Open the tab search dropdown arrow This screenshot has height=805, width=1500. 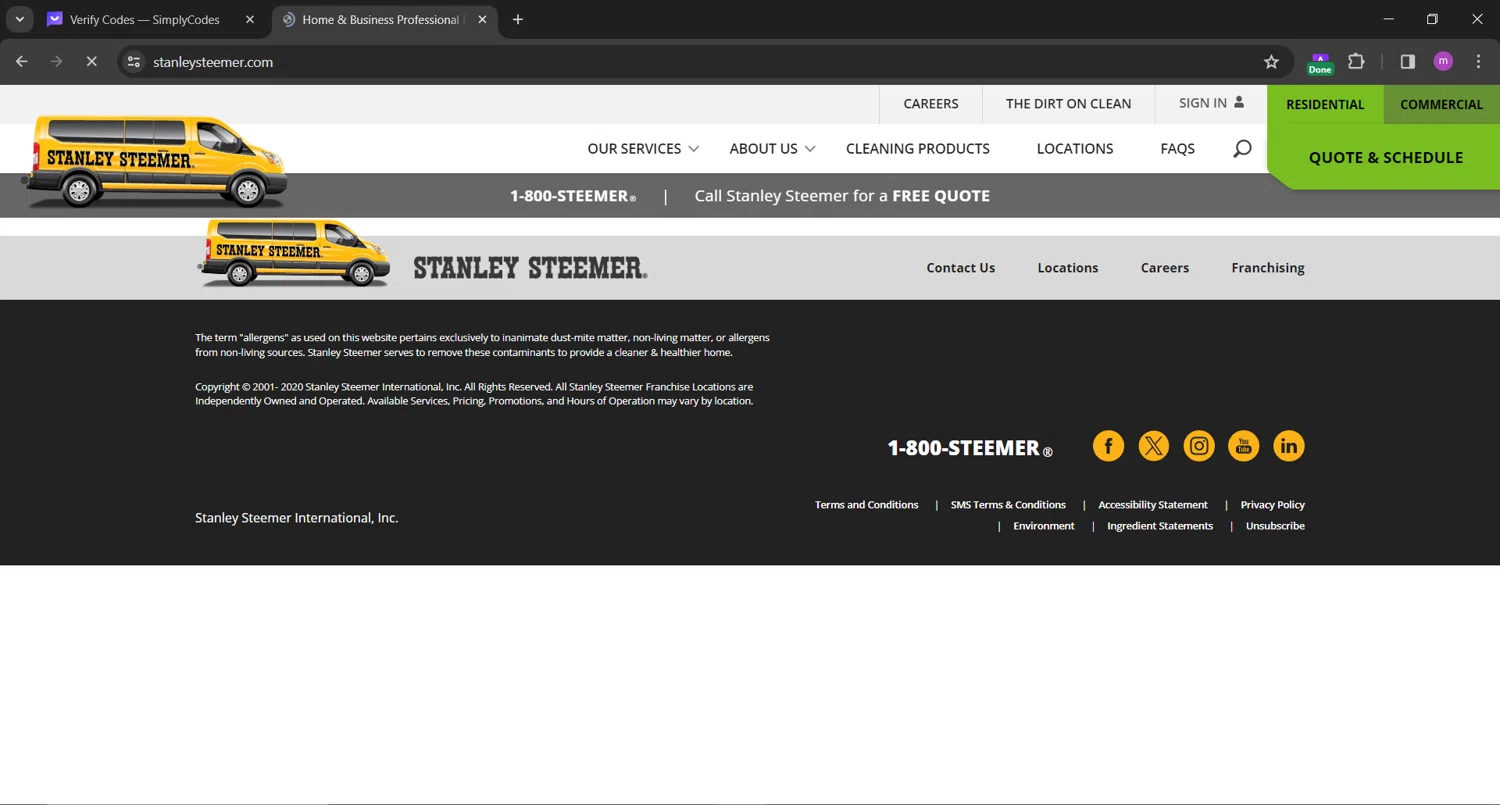point(19,20)
